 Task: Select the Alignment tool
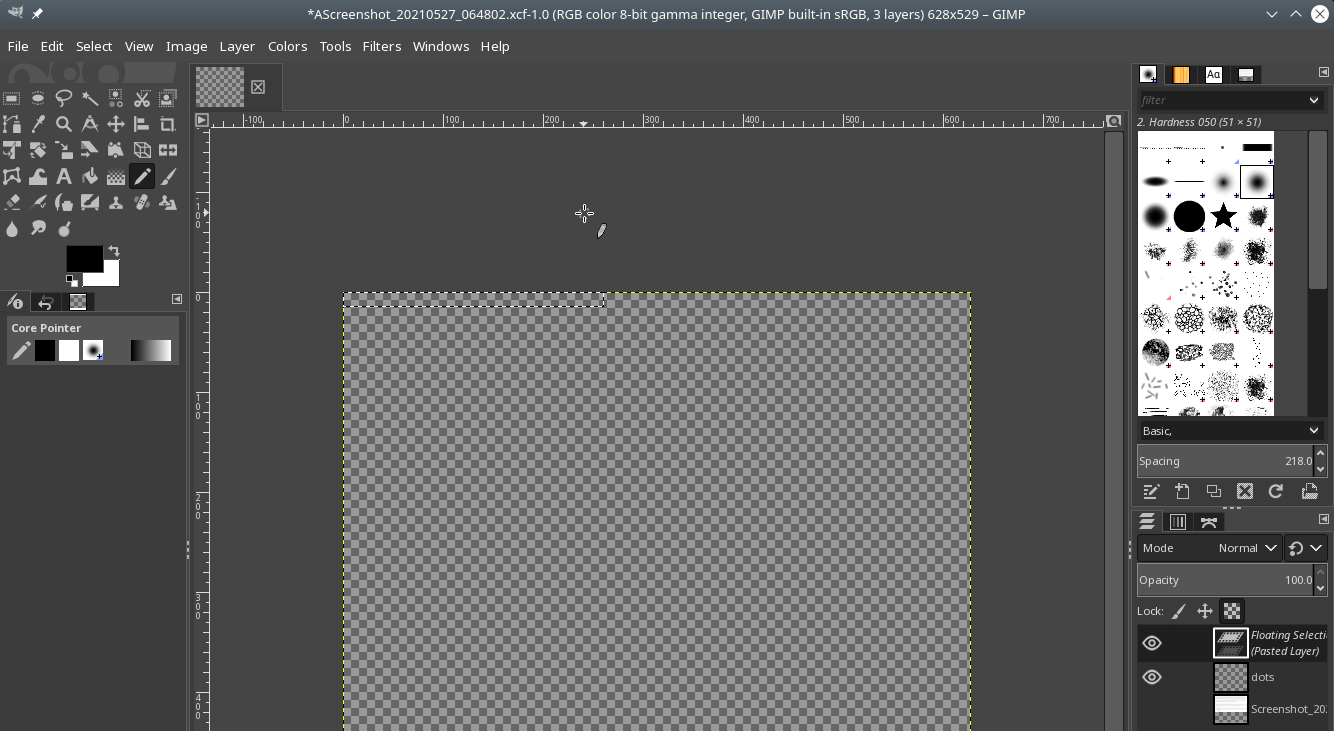pos(142,124)
